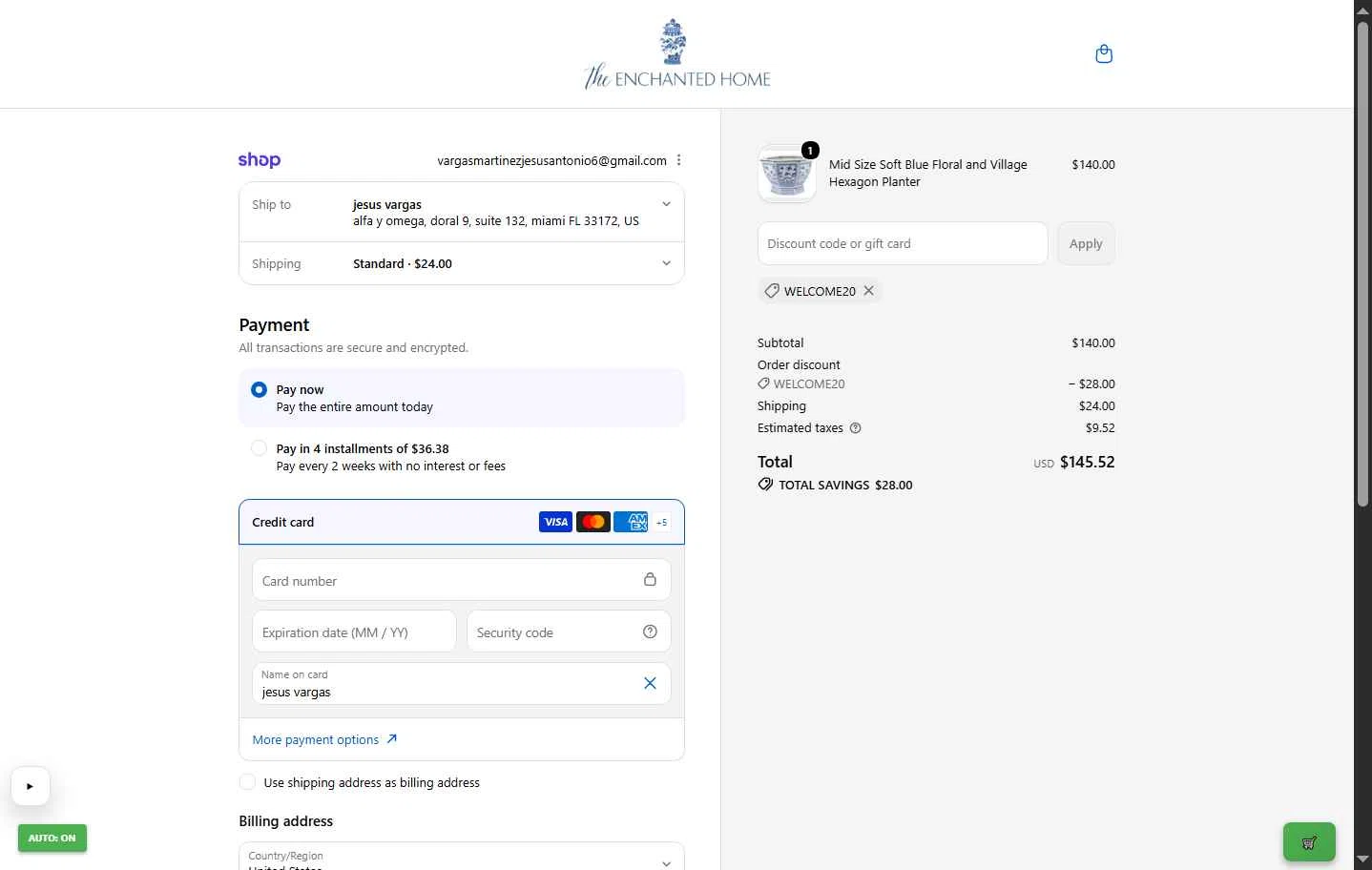Viewport: 1372px width, 870px height.
Task: Toggle the AUTO: ON button
Action: [x=52, y=839]
